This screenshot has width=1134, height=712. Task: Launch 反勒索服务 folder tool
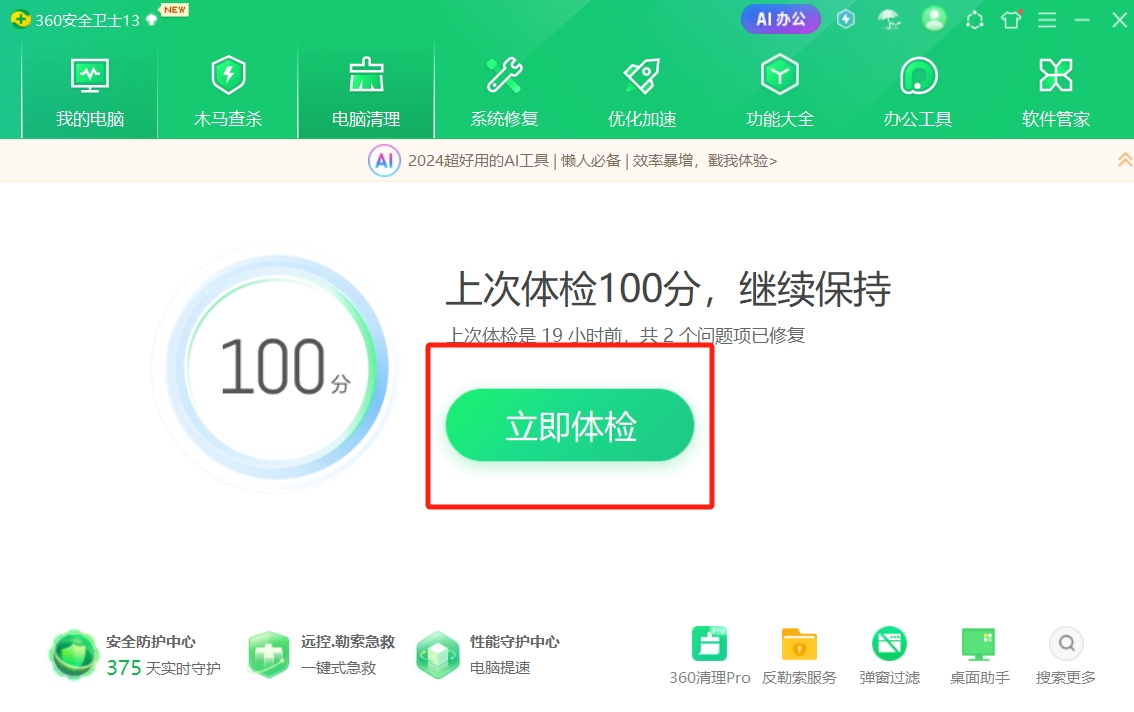tap(799, 656)
